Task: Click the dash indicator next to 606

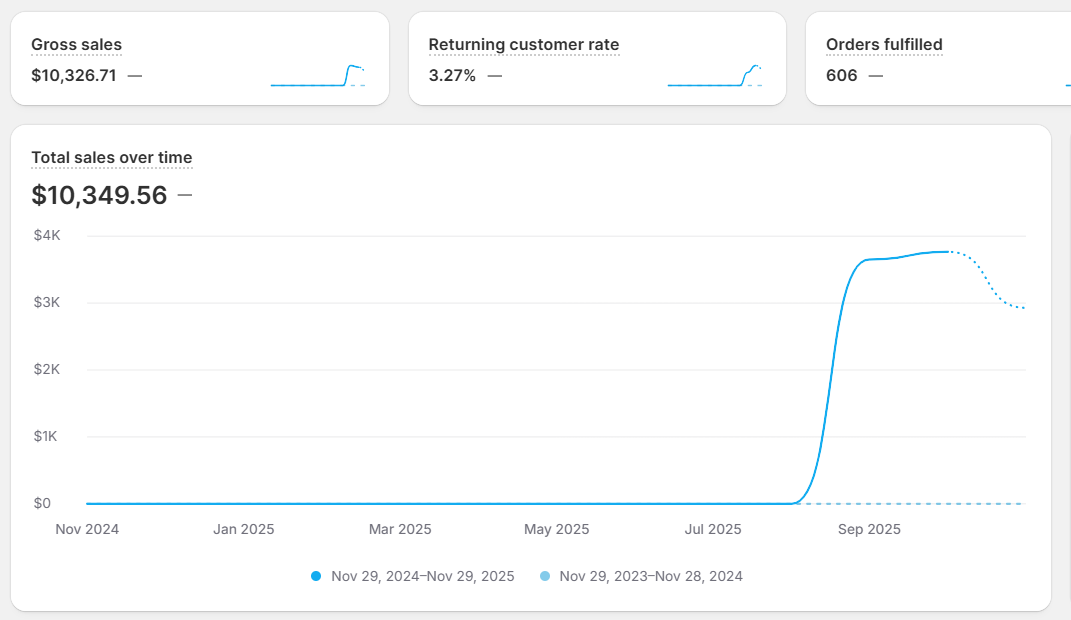Action: pyautogui.click(x=876, y=75)
